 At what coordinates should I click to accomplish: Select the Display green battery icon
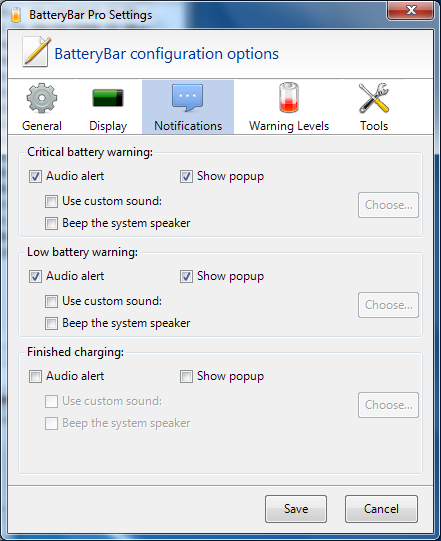pos(108,98)
